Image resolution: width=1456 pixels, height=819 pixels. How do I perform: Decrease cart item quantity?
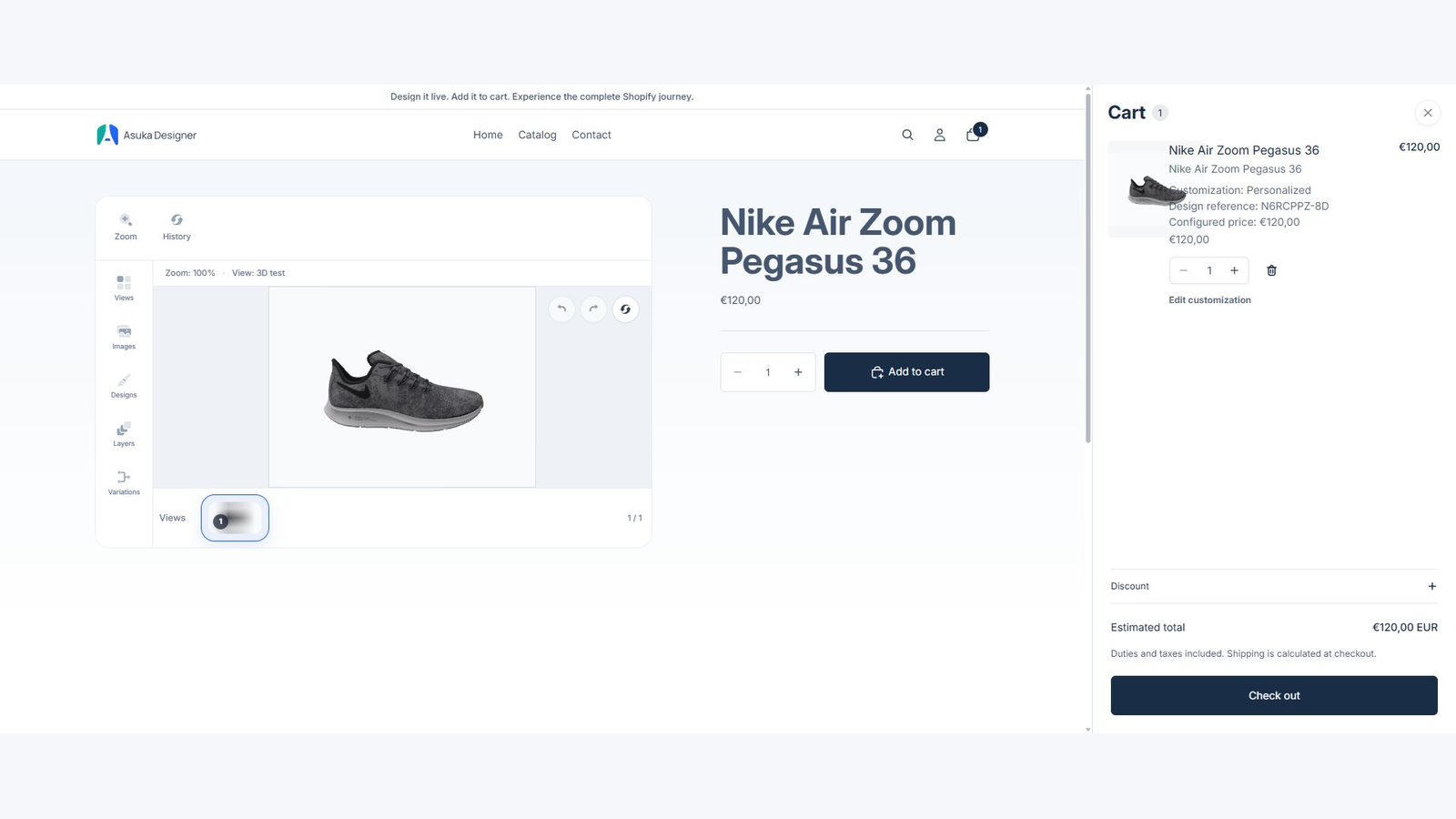pyautogui.click(x=1183, y=270)
